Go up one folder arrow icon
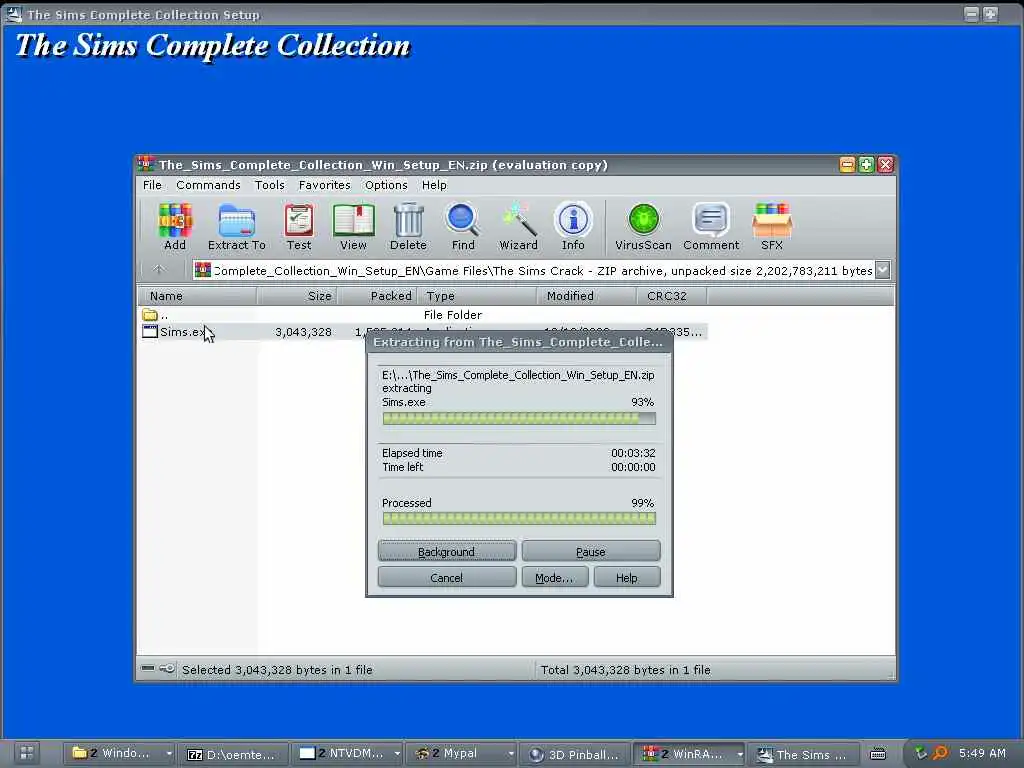The height and width of the screenshot is (768, 1024). 159,269
